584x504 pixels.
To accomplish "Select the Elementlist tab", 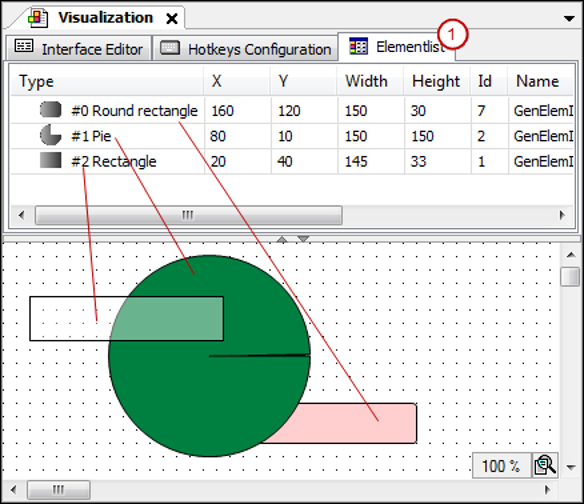I will point(396,47).
